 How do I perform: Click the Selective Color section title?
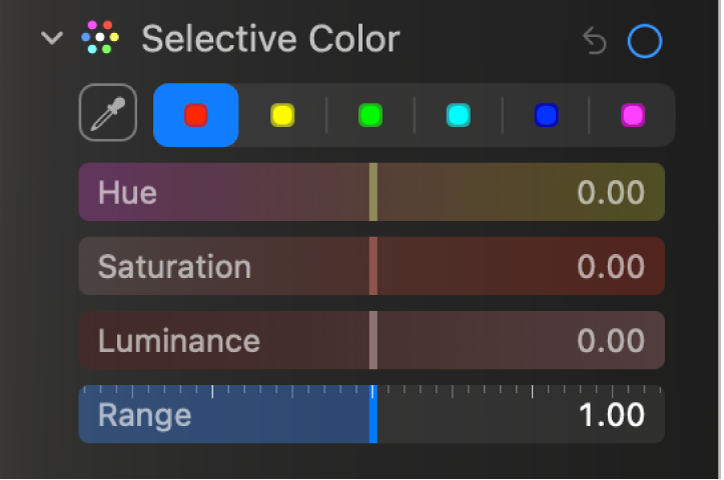click(x=270, y=39)
